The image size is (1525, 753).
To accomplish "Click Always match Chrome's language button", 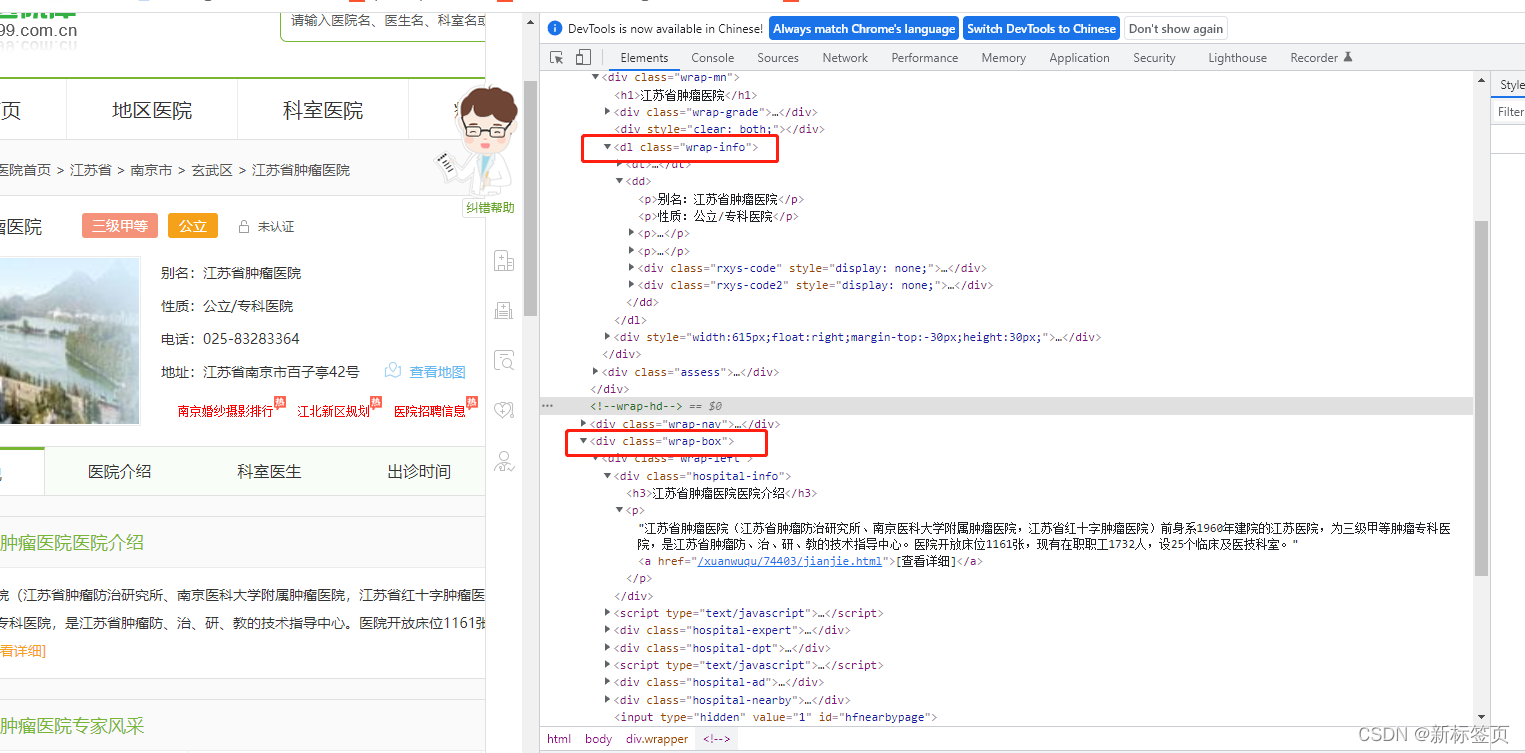I will pos(864,29).
